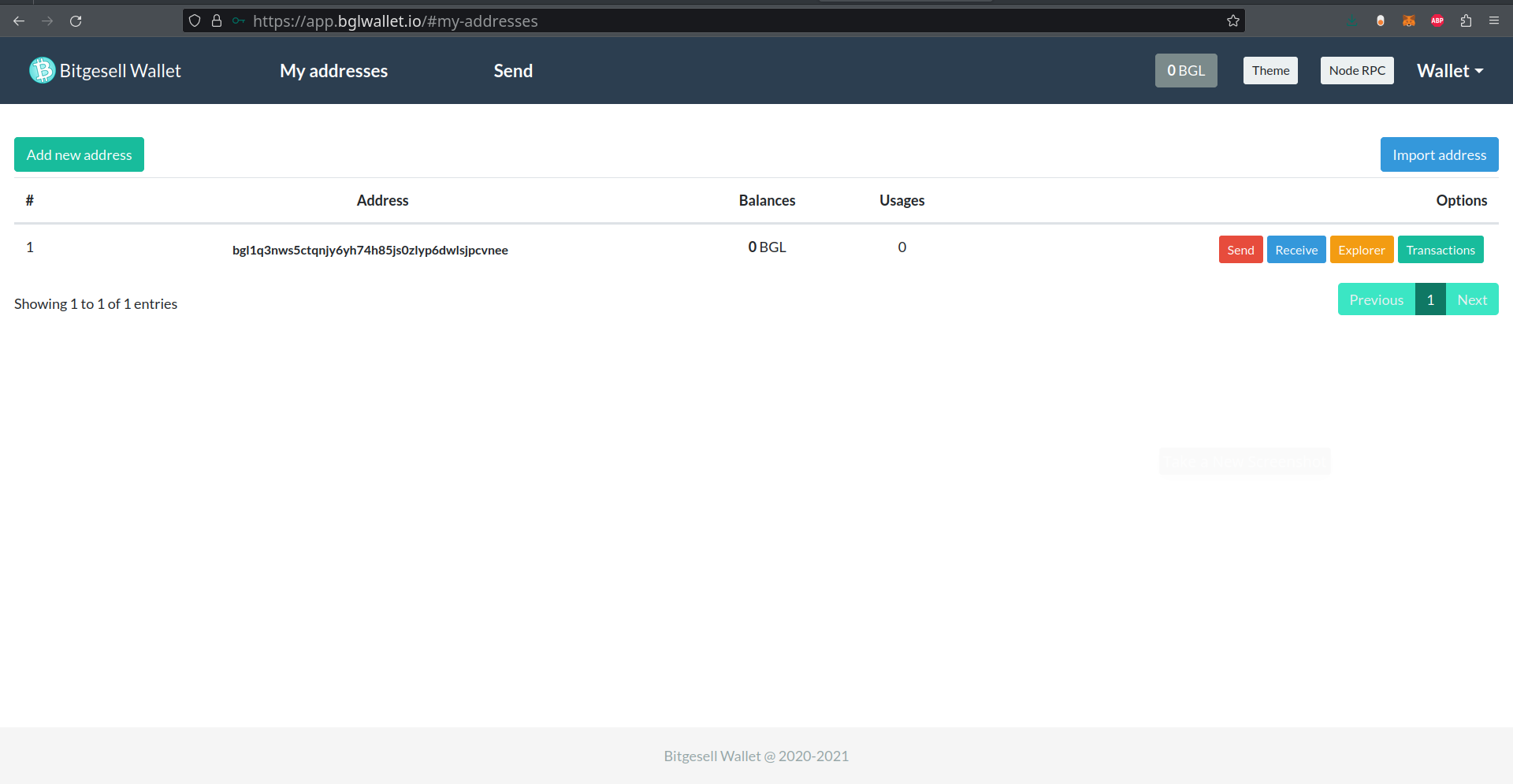Reload the page with the refresh icon
Screen dimensions: 1513x784
pyautogui.click(x=76, y=21)
